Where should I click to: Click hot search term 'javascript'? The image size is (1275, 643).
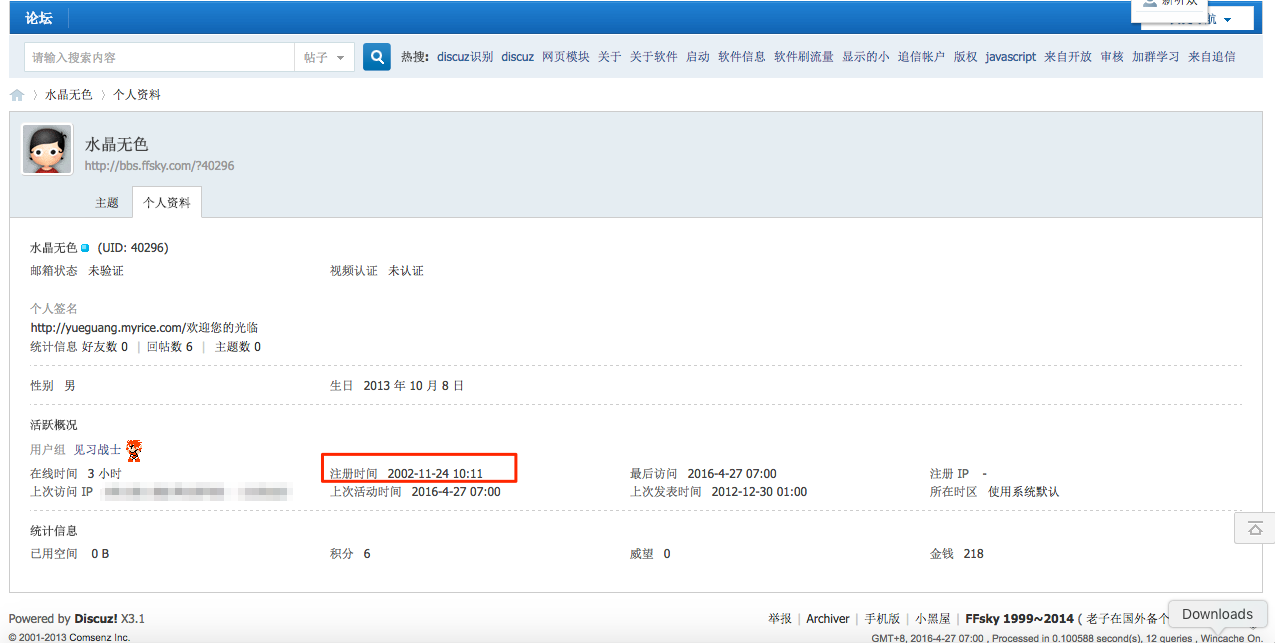pos(1010,57)
